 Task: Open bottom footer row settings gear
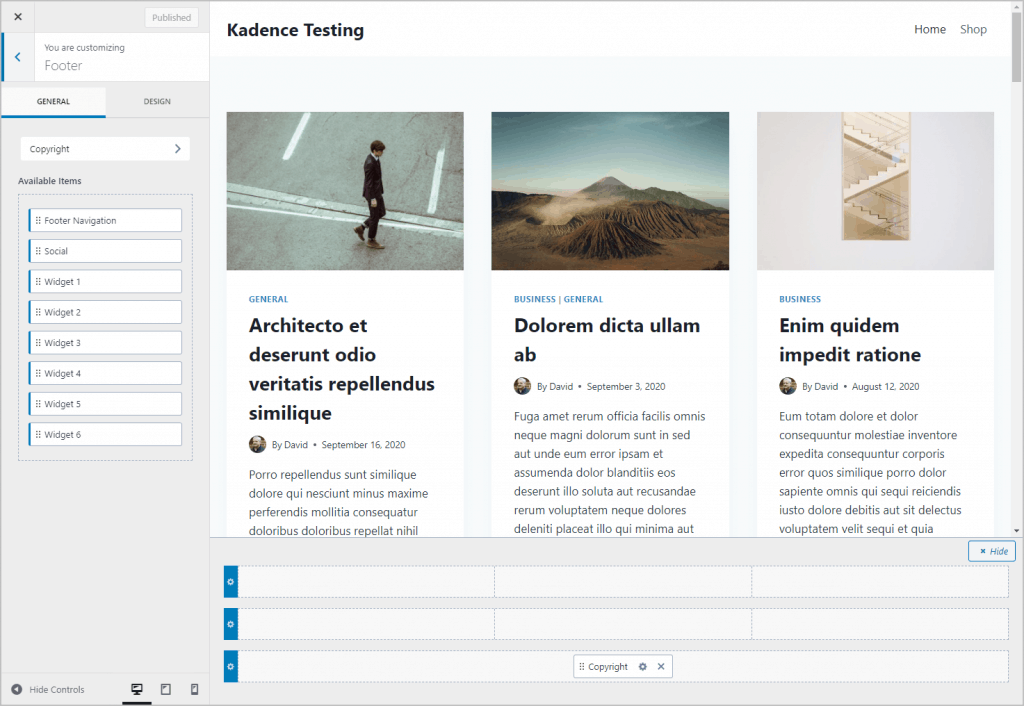tap(230, 666)
